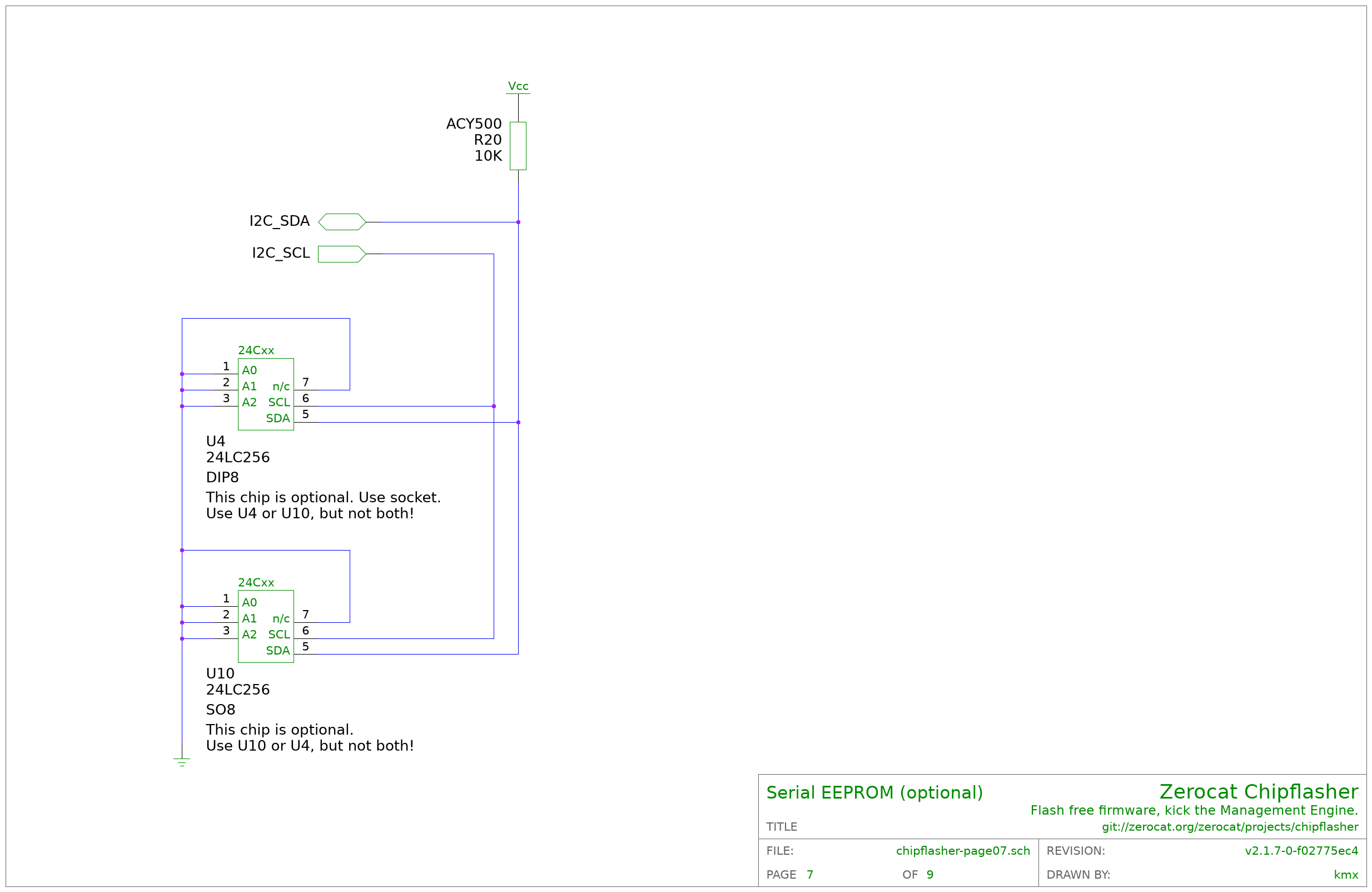
Task: Click the 24LC256 value under U4
Action: pos(238,458)
